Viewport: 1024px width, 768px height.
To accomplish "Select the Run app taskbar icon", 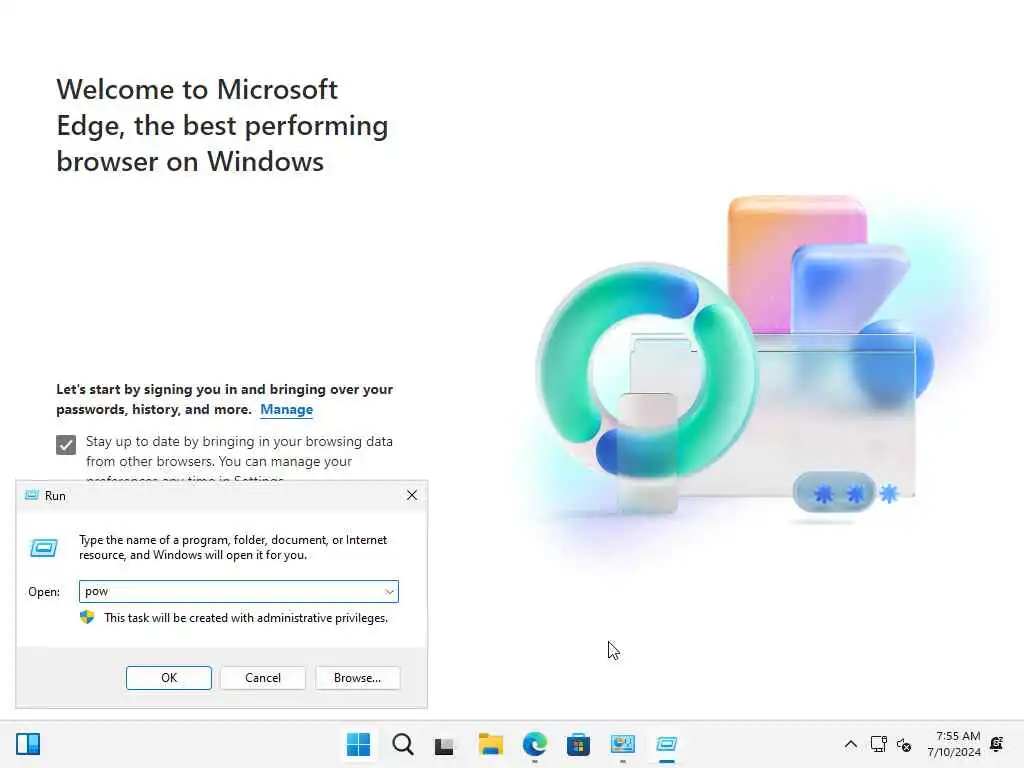I will pos(667,744).
